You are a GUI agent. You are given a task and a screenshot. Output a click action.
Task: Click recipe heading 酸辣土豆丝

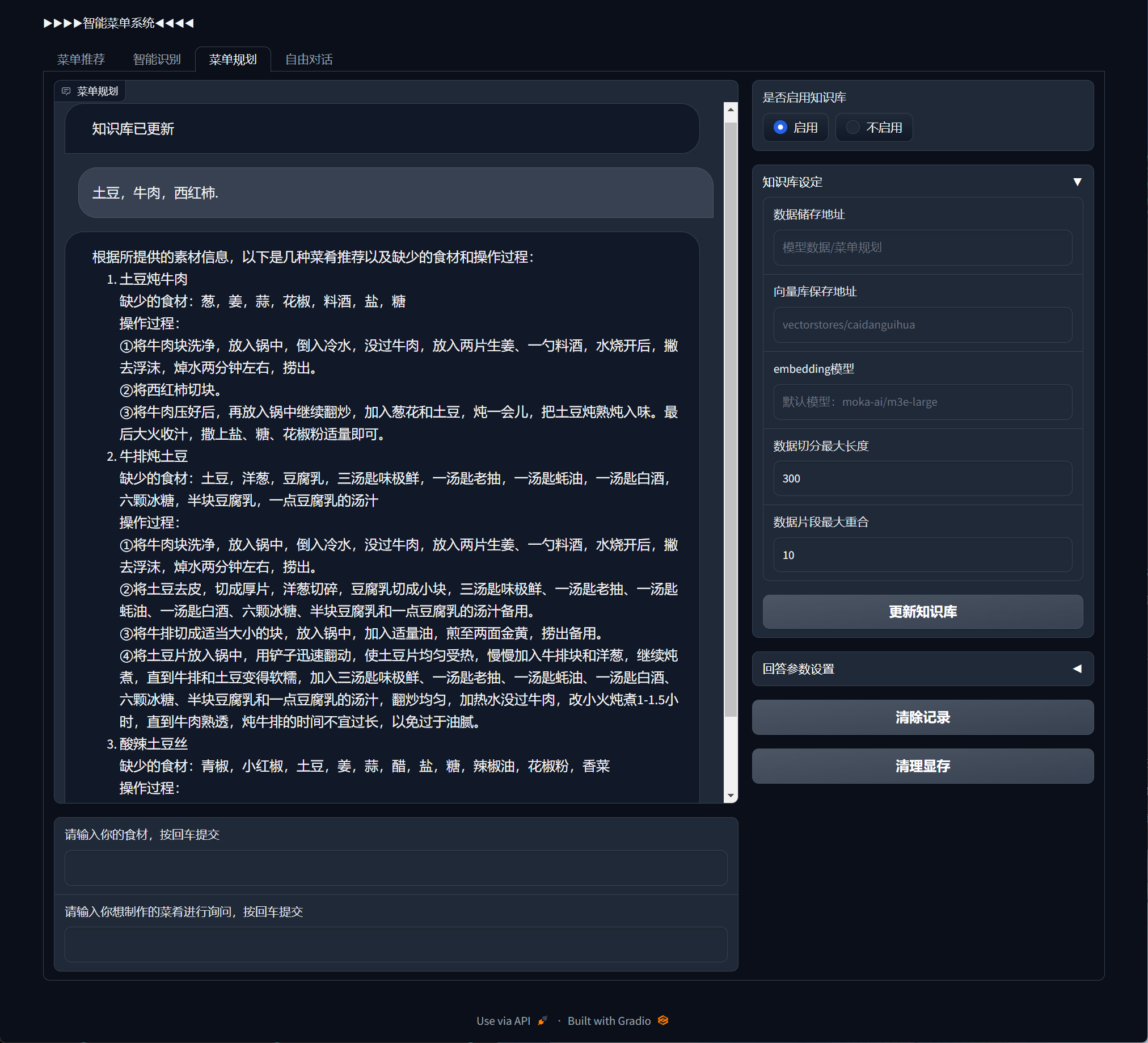(153, 744)
